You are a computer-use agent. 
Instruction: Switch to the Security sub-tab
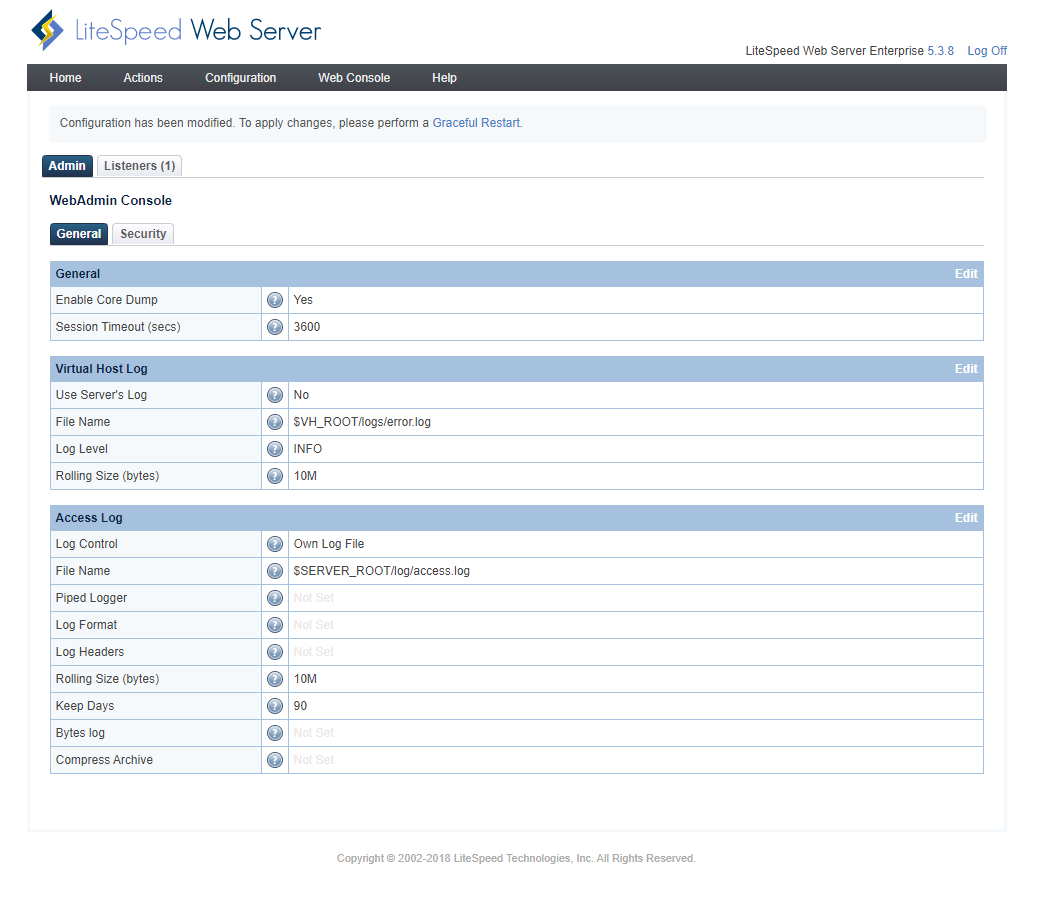click(x=143, y=234)
